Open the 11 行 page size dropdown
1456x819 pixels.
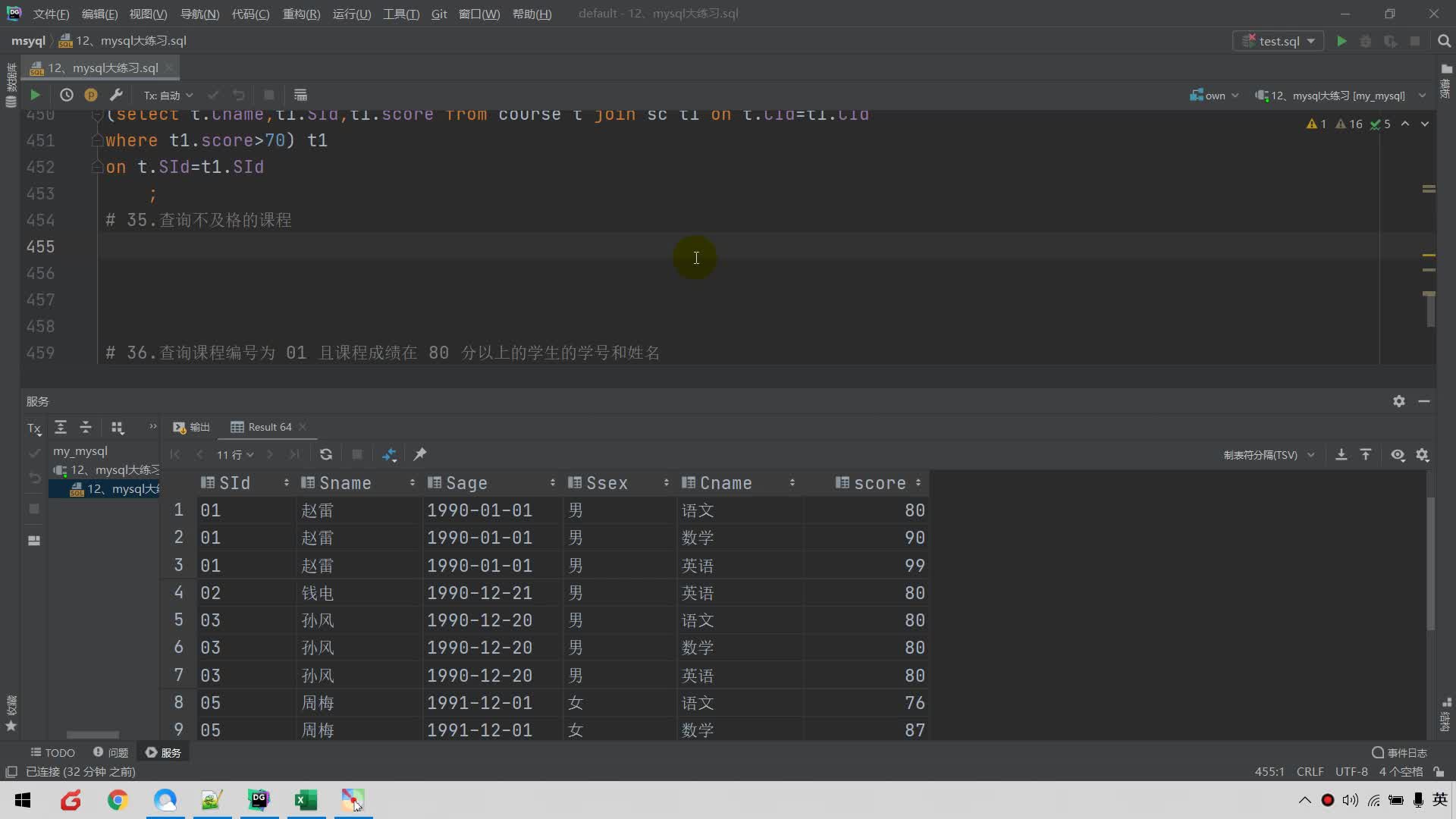click(235, 454)
